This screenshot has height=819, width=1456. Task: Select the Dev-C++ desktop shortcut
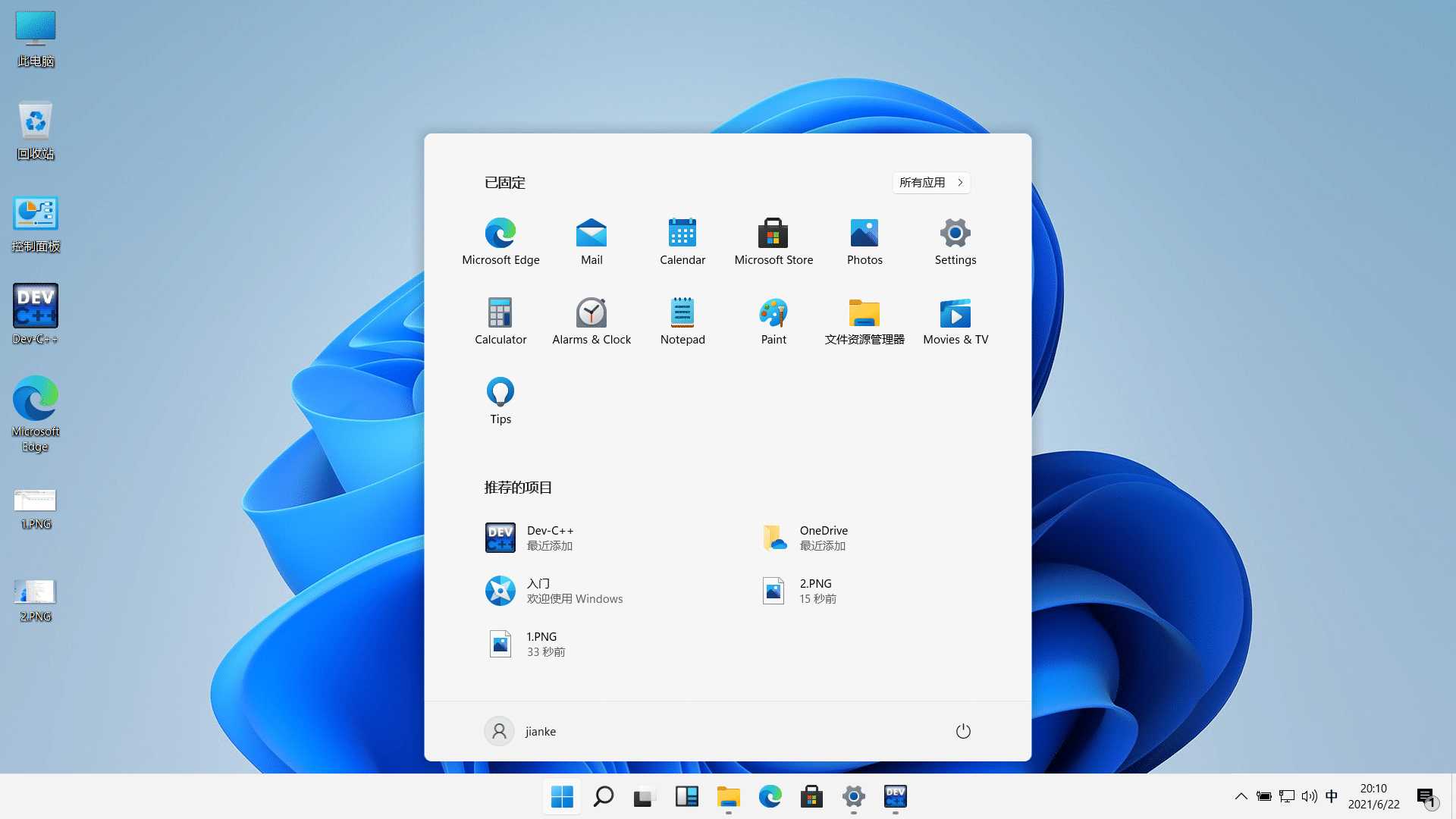(x=36, y=314)
